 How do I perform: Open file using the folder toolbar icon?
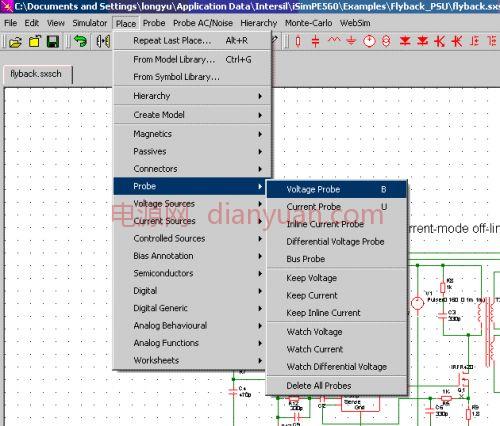click(x=15, y=41)
